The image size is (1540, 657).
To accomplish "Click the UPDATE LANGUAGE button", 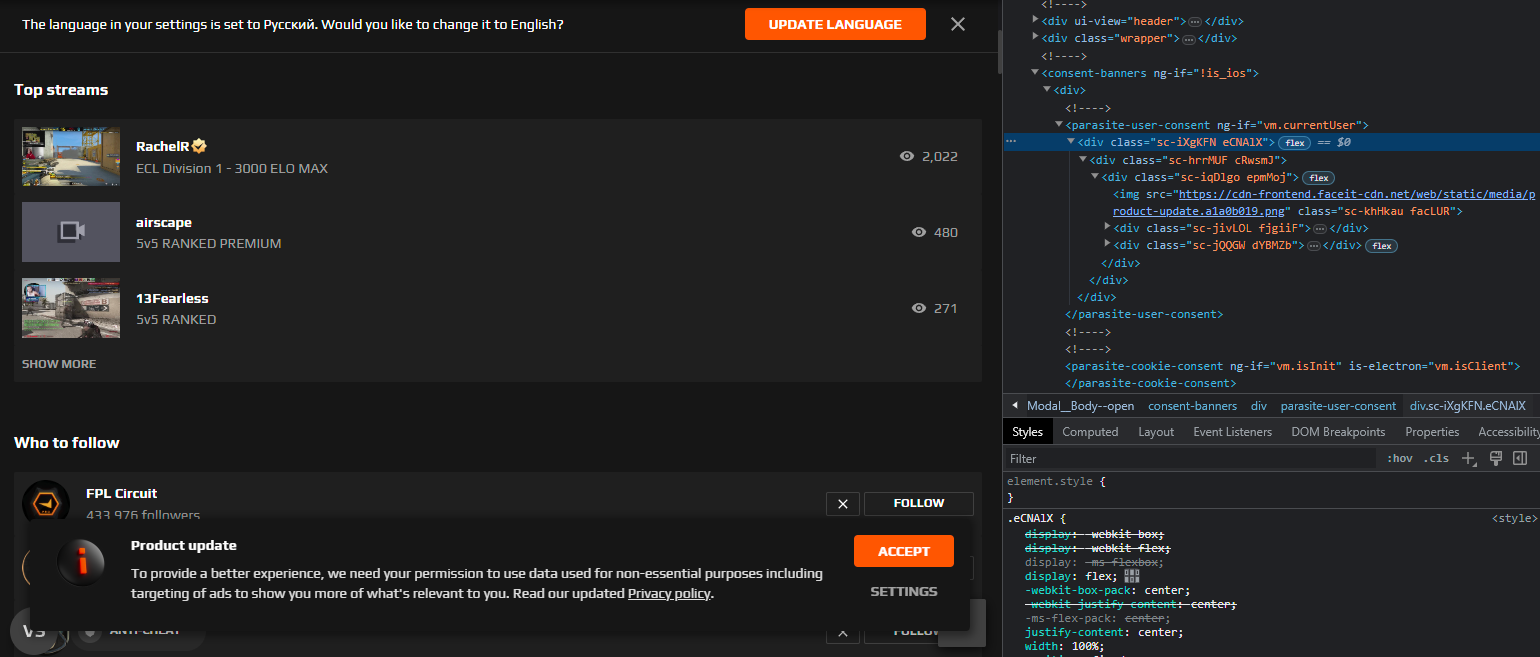I will point(835,24).
